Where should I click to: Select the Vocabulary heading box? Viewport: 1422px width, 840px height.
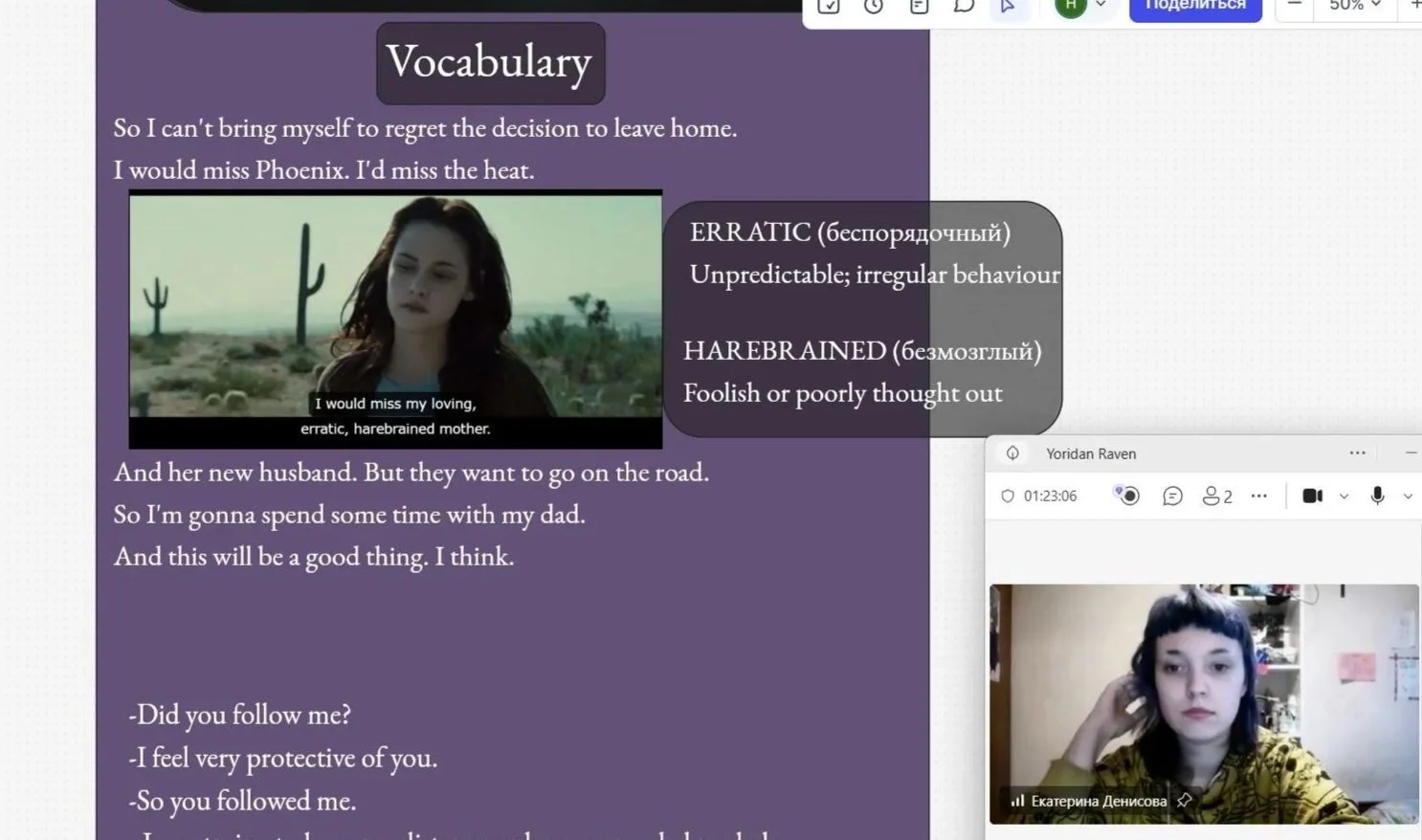[490, 63]
